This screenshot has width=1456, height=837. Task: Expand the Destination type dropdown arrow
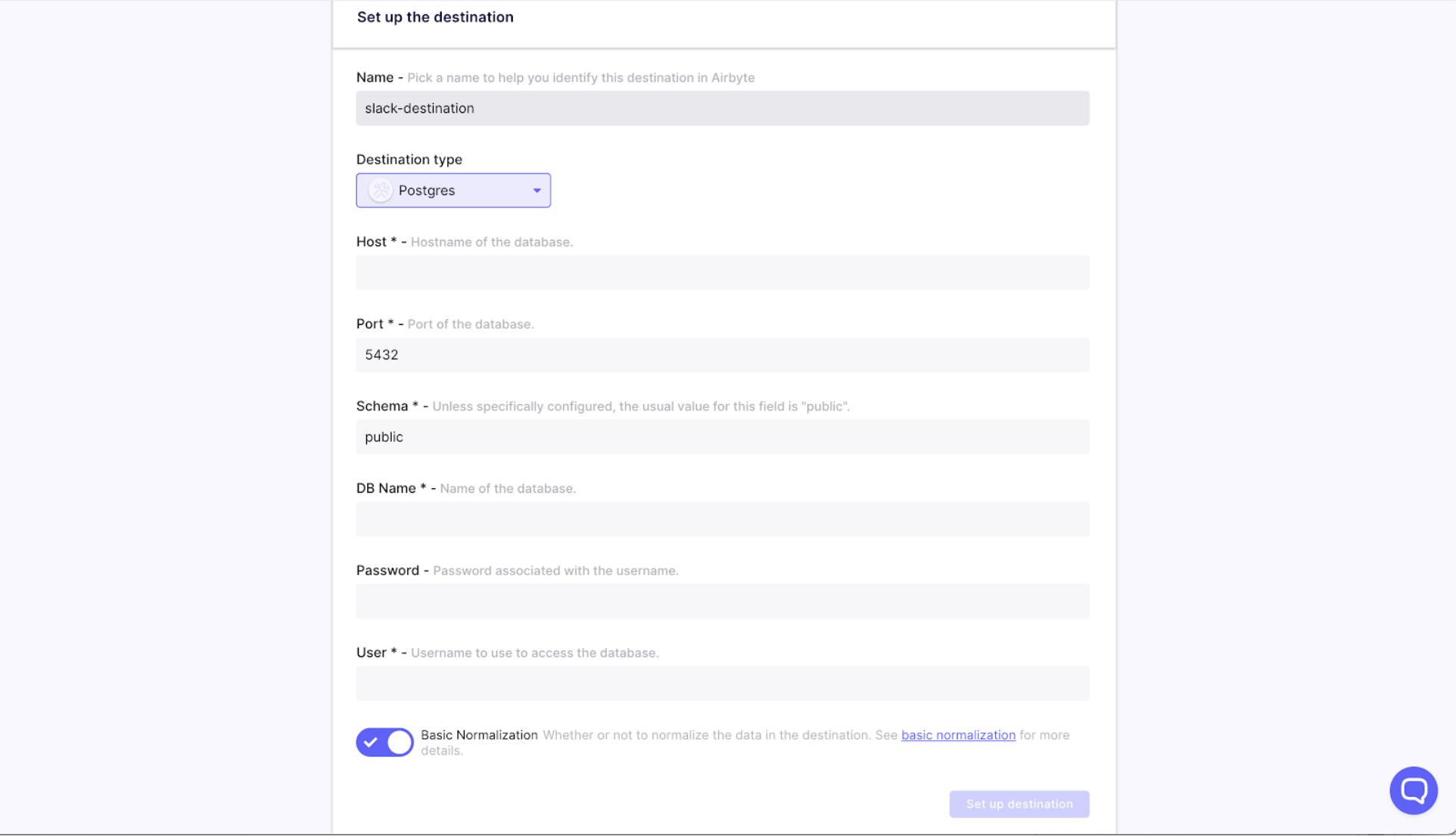coord(537,191)
